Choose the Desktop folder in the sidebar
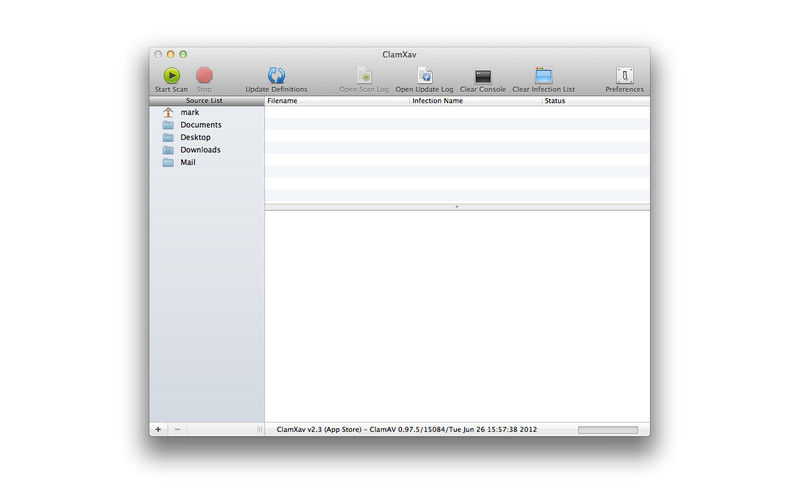 click(x=195, y=137)
